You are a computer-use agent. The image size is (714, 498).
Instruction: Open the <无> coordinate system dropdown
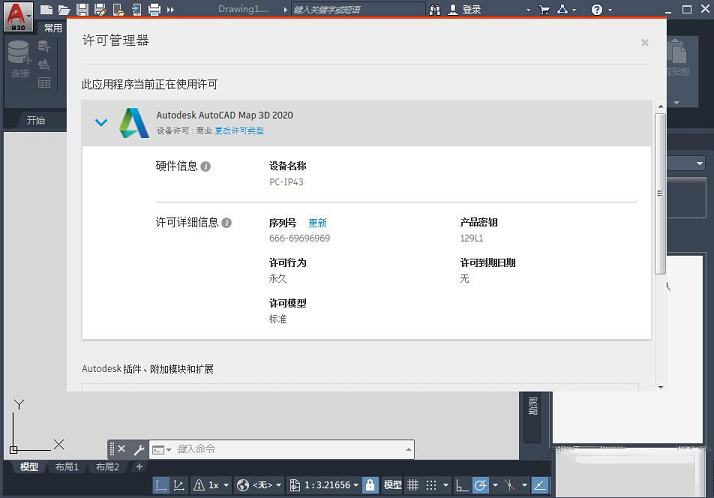pyautogui.click(x=279, y=486)
